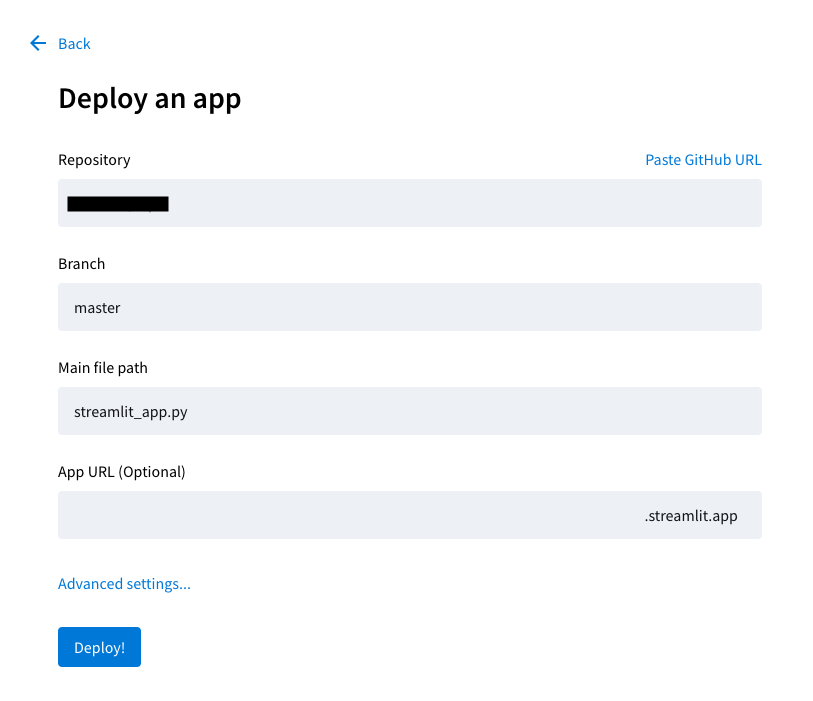The height and width of the screenshot is (701, 813).
Task: Click the word 'GitHub' in the paste link
Action: coord(708,160)
